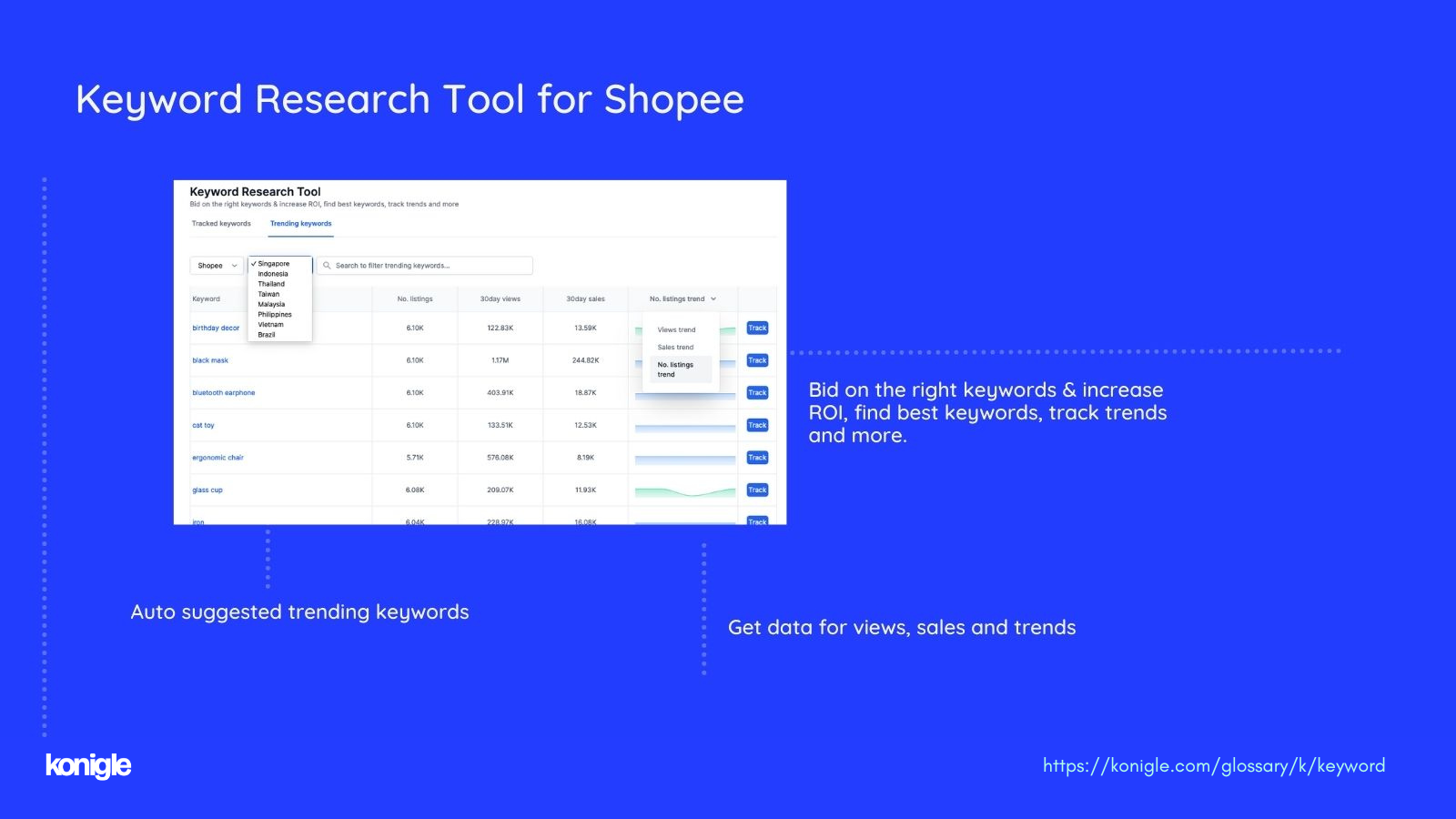This screenshot has height=819, width=1456.
Task: Click the 1.17M views value for black mask
Action: tap(500, 360)
